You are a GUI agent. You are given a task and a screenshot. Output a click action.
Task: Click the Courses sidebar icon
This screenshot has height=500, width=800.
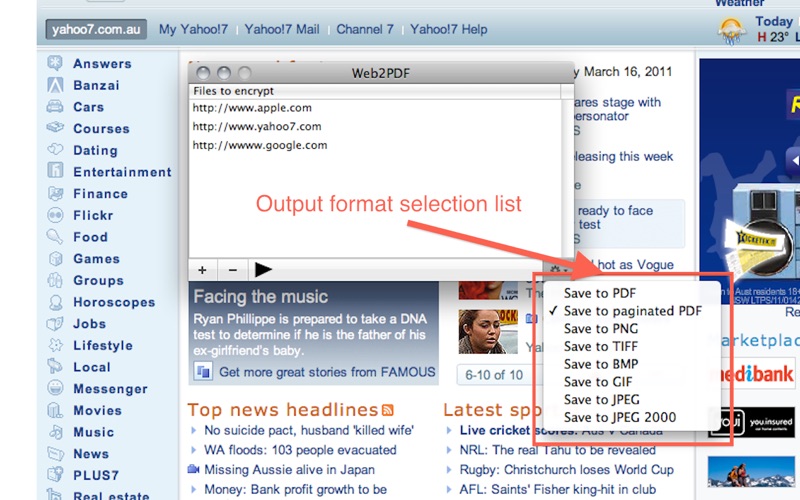pyautogui.click(x=55, y=128)
